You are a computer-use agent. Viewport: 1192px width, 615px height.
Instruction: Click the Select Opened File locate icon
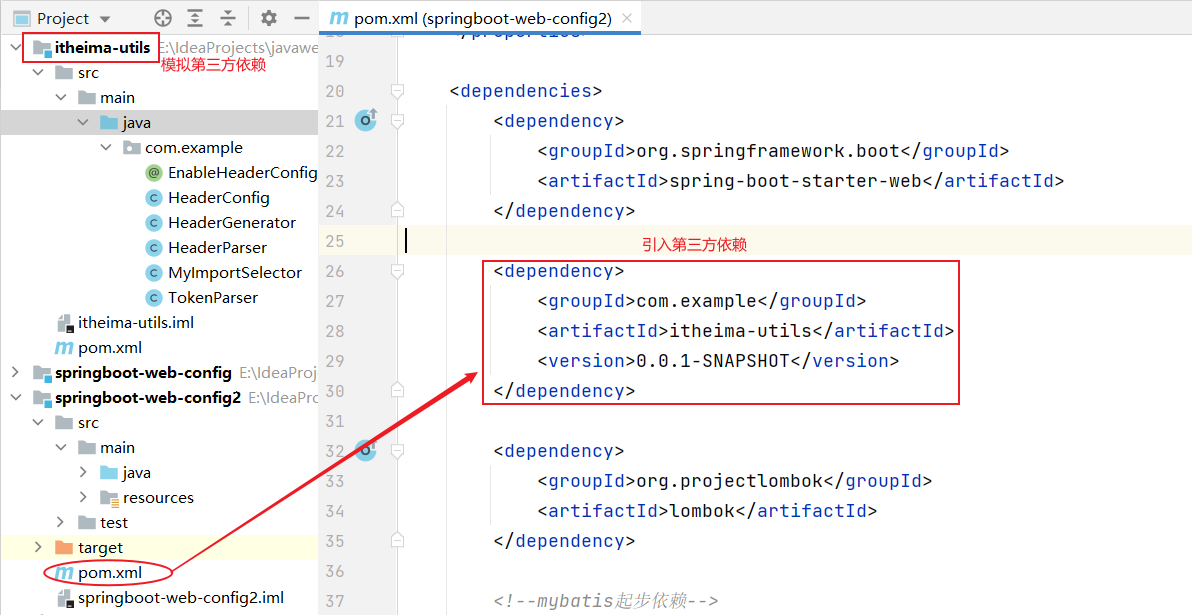pos(163,18)
